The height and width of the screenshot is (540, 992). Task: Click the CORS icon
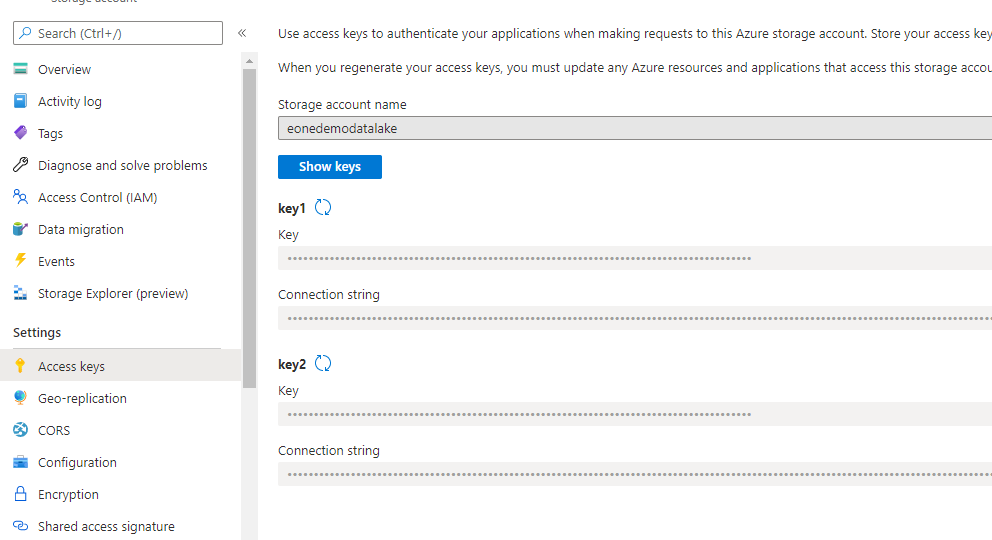[x=20, y=429]
